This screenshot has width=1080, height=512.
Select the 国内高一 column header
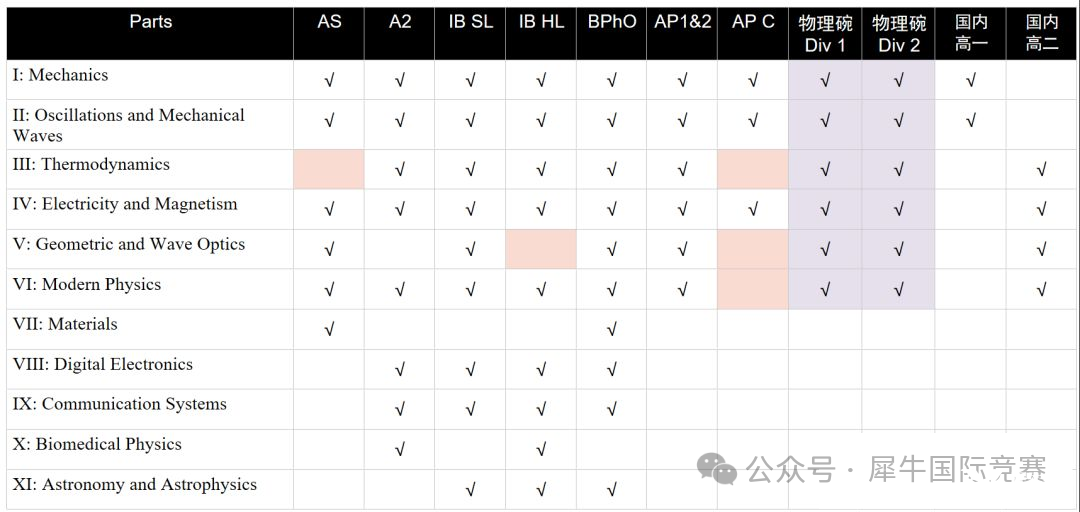coord(970,34)
